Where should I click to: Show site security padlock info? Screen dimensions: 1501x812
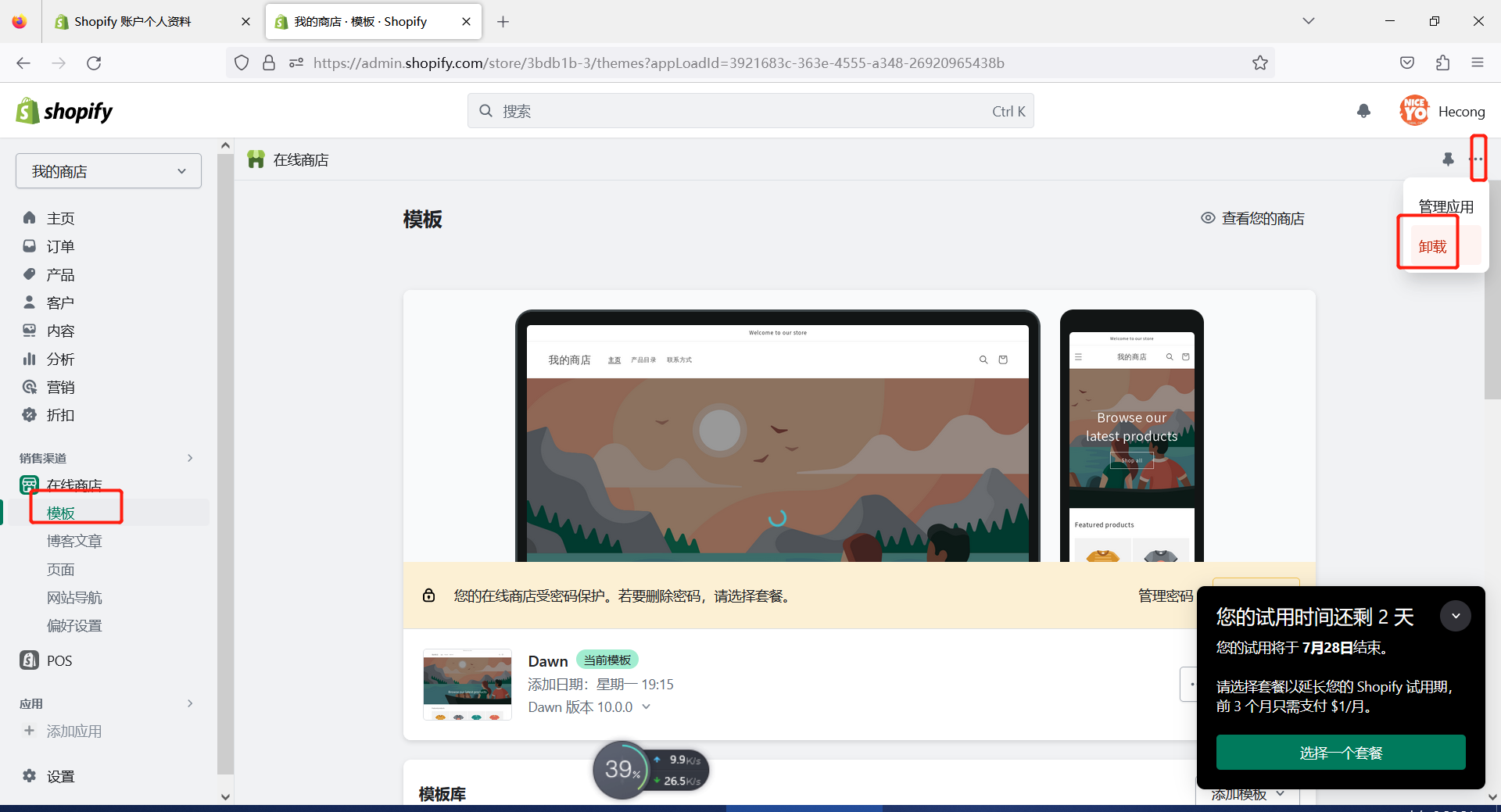269,63
